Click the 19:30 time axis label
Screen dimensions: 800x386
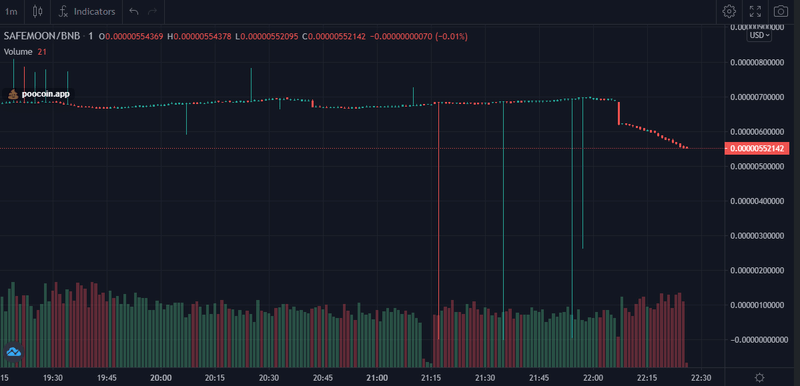[53, 378]
